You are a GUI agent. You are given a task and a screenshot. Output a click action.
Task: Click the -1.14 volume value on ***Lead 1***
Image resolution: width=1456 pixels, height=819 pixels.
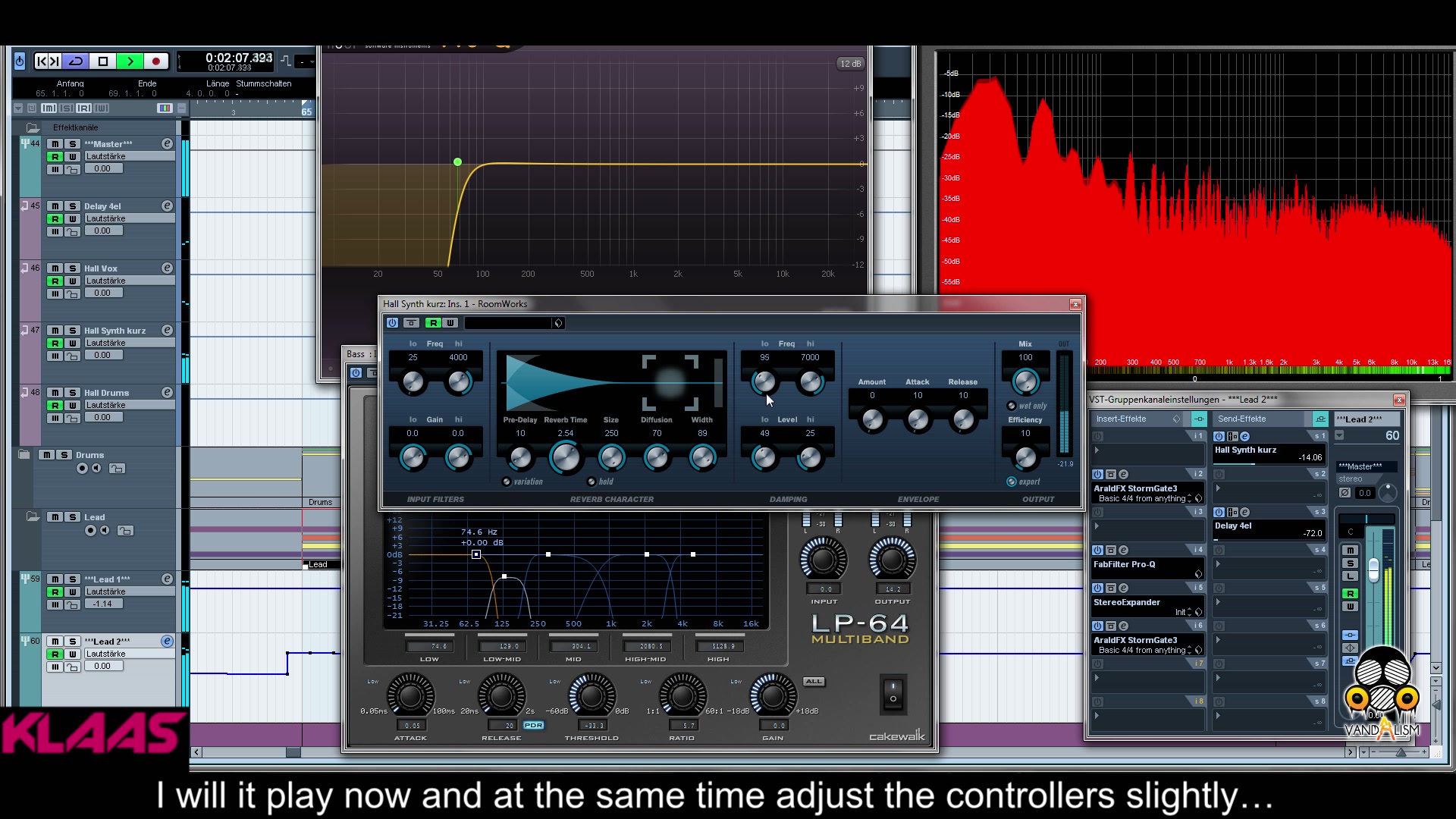coord(102,604)
